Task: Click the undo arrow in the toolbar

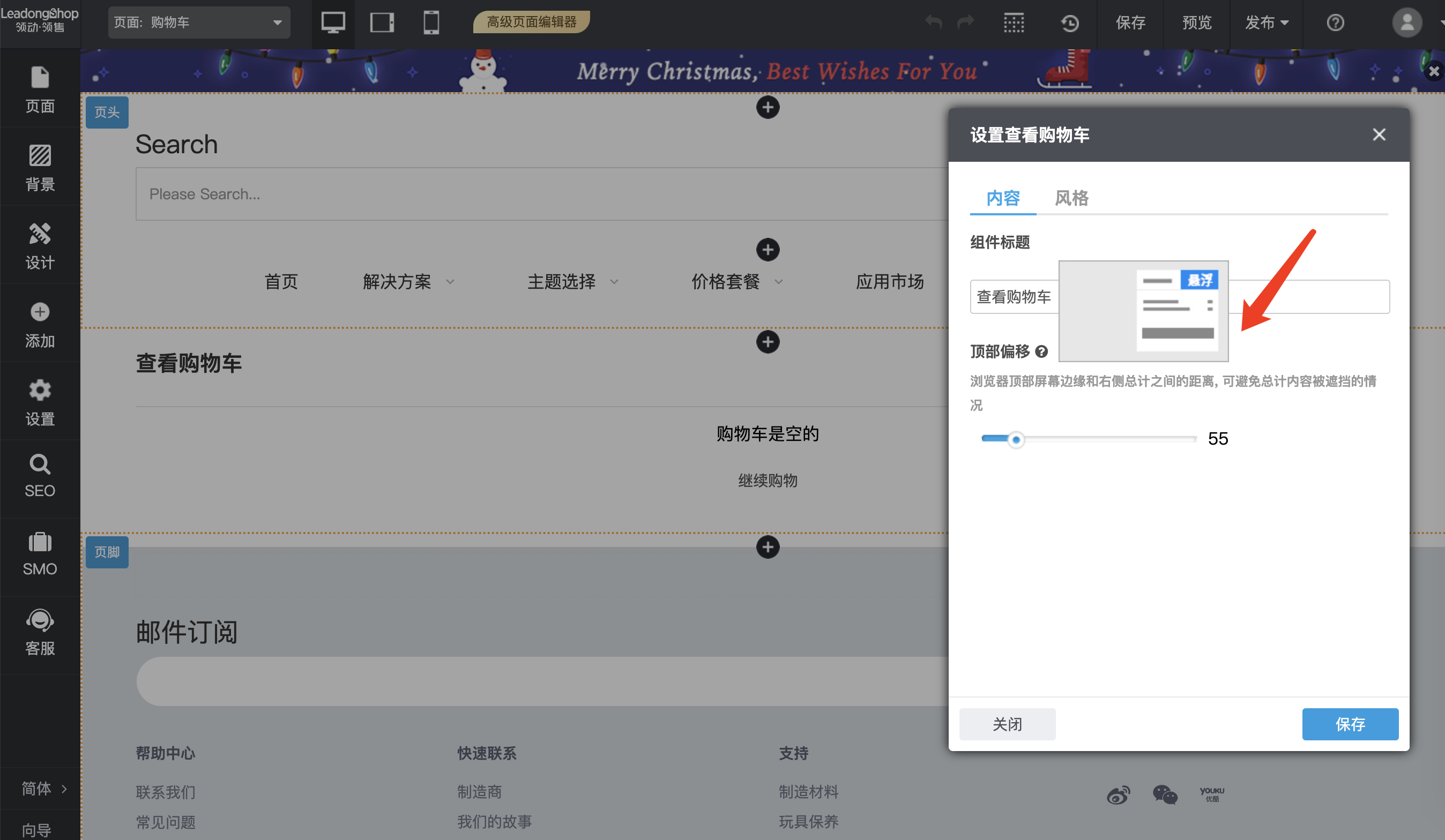Action: pyautogui.click(x=933, y=22)
